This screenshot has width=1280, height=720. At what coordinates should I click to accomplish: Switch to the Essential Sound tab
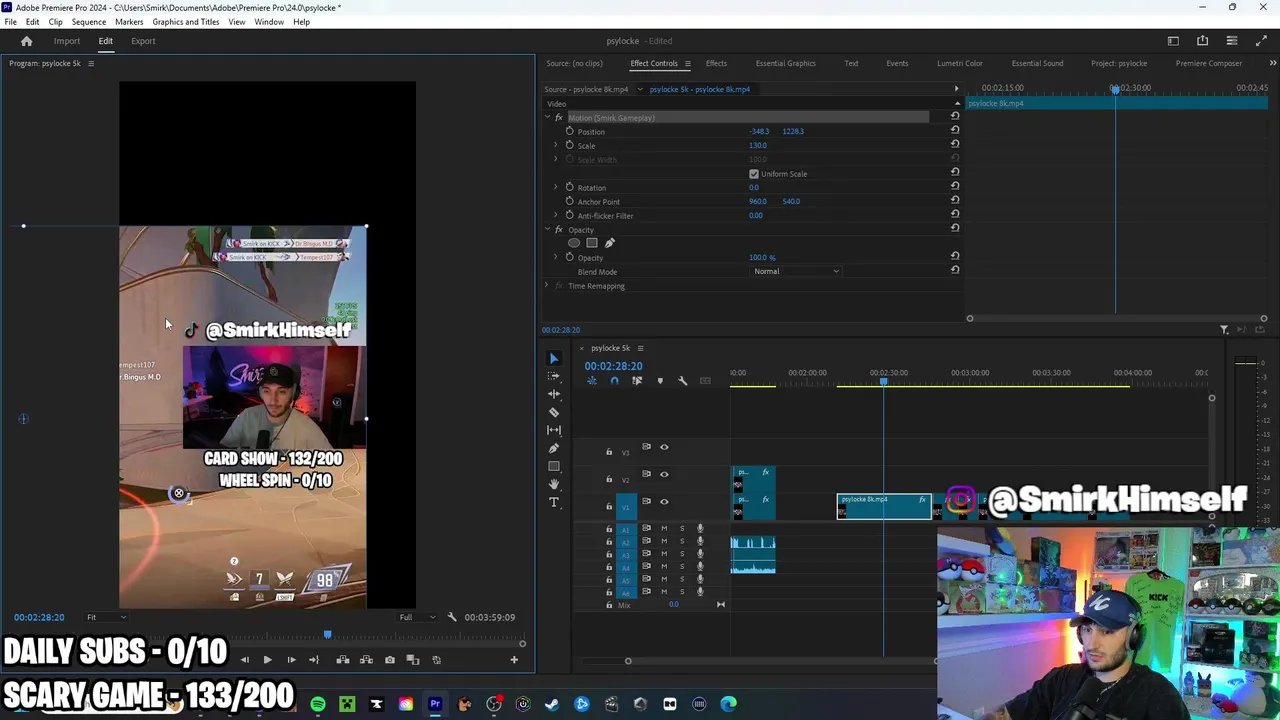tap(1037, 63)
